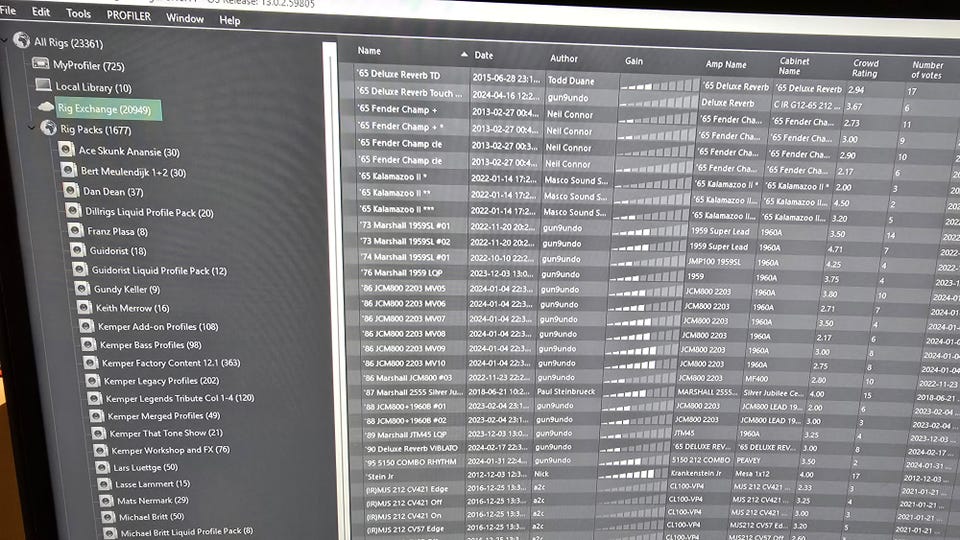Click the Kemper Bass Profiles icon
960x540 pixels.
tap(88, 345)
